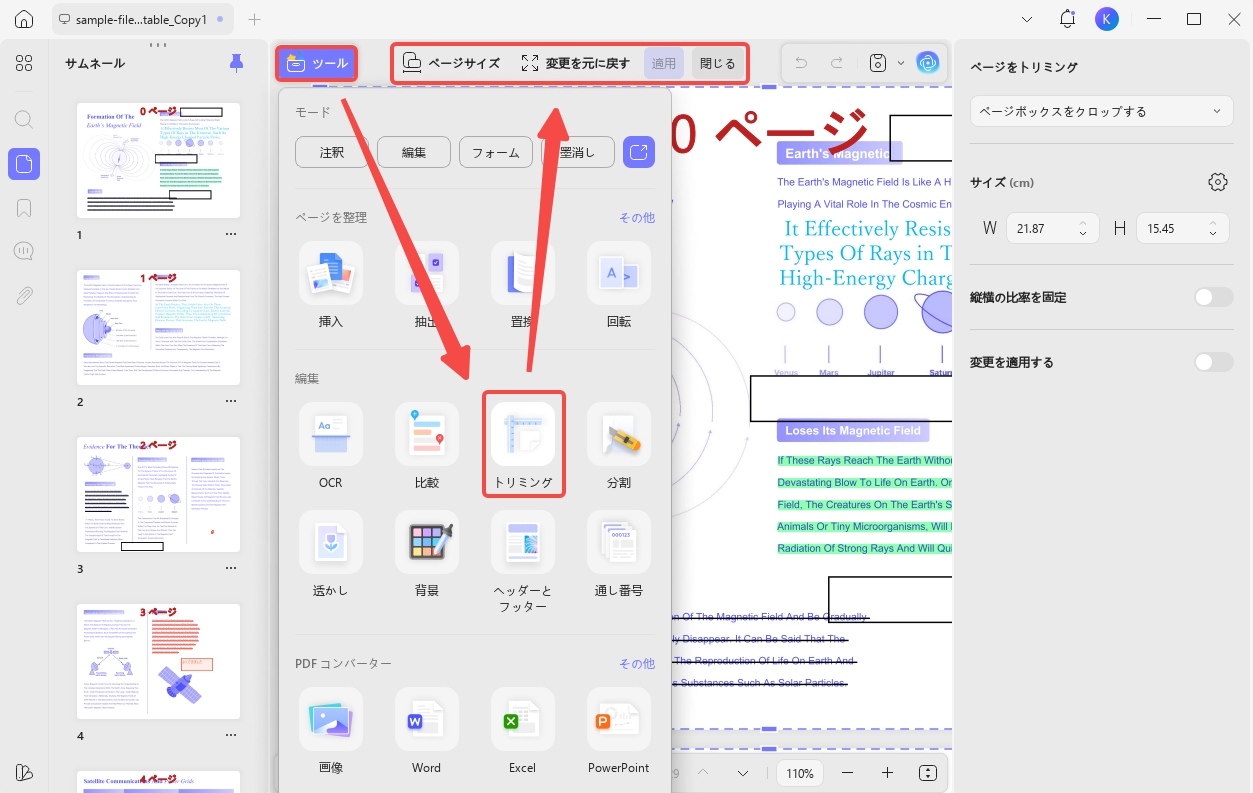Open the attachments paperclip panel
Viewport: 1253px width, 793px height.
click(x=24, y=295)
